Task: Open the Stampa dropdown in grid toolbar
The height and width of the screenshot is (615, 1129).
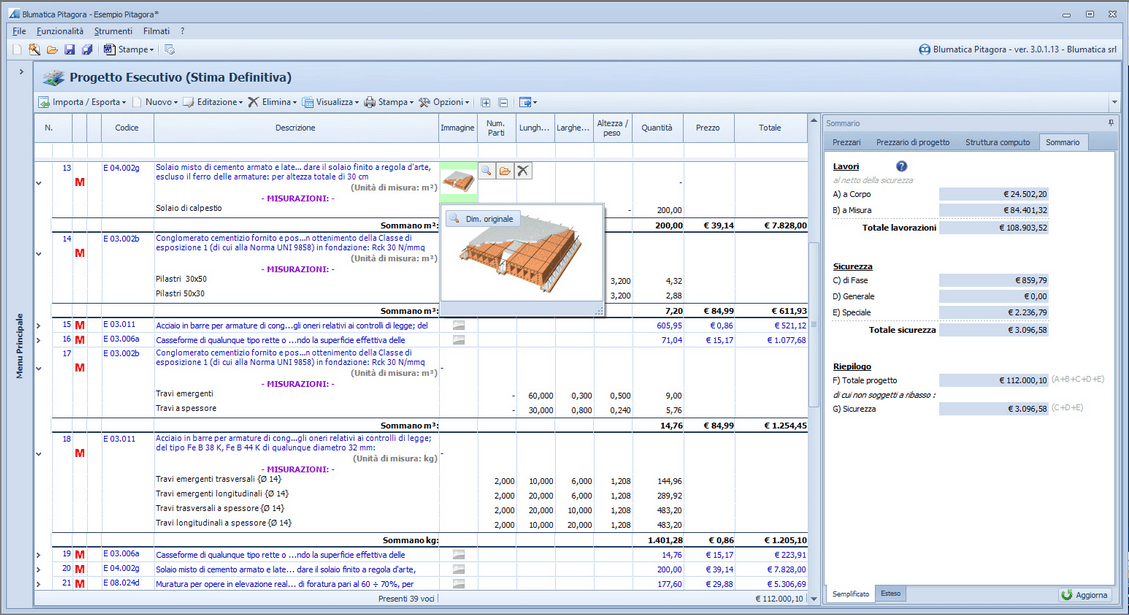Action: pyautogui.click(x=389, y=102)
